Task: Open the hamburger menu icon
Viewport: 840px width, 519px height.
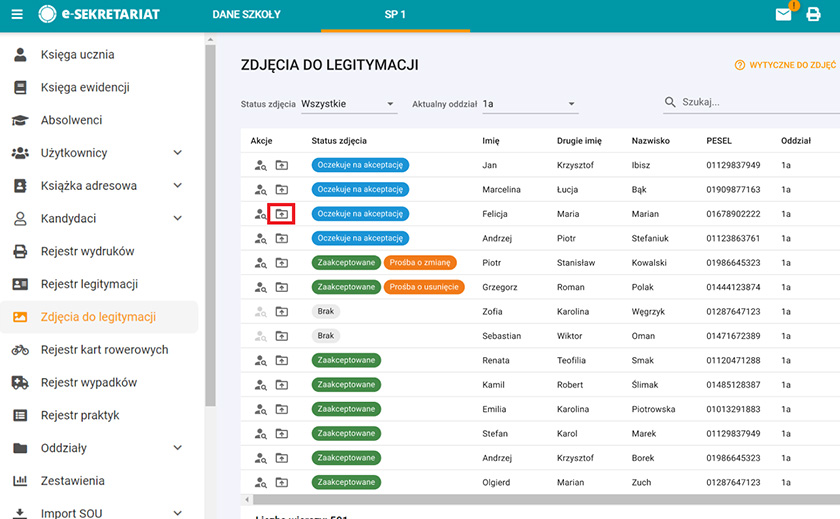Action: click(17, 15)
